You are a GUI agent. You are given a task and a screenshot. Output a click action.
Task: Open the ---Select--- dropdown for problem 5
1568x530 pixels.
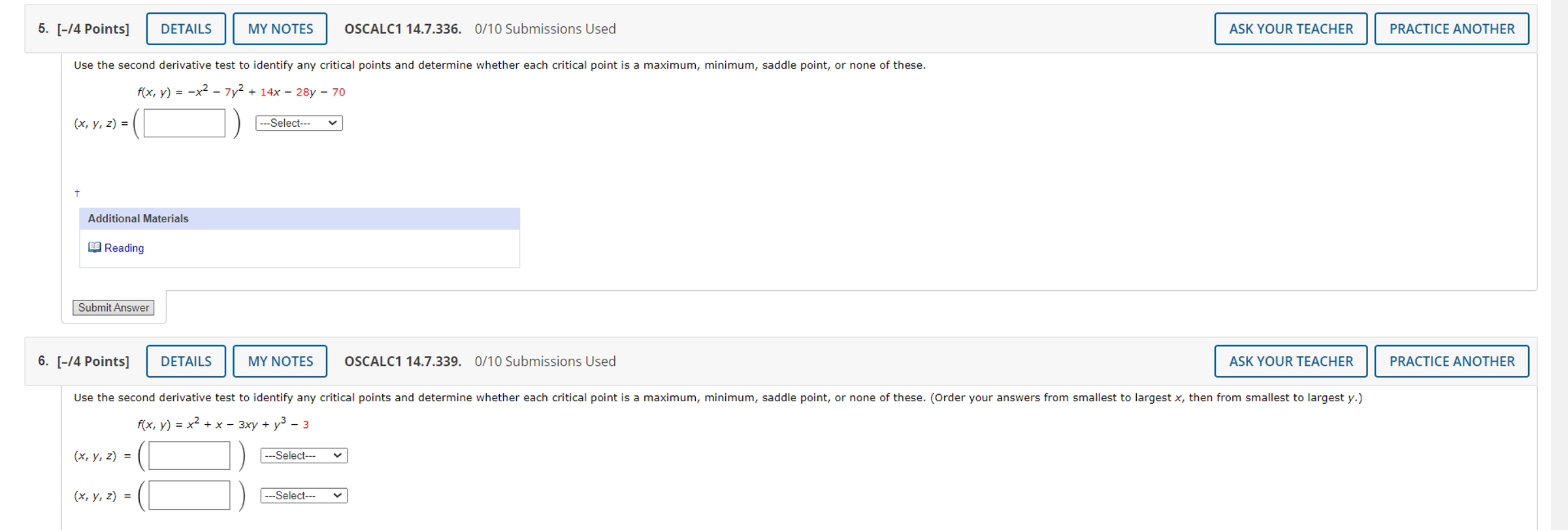click(299, 123)
